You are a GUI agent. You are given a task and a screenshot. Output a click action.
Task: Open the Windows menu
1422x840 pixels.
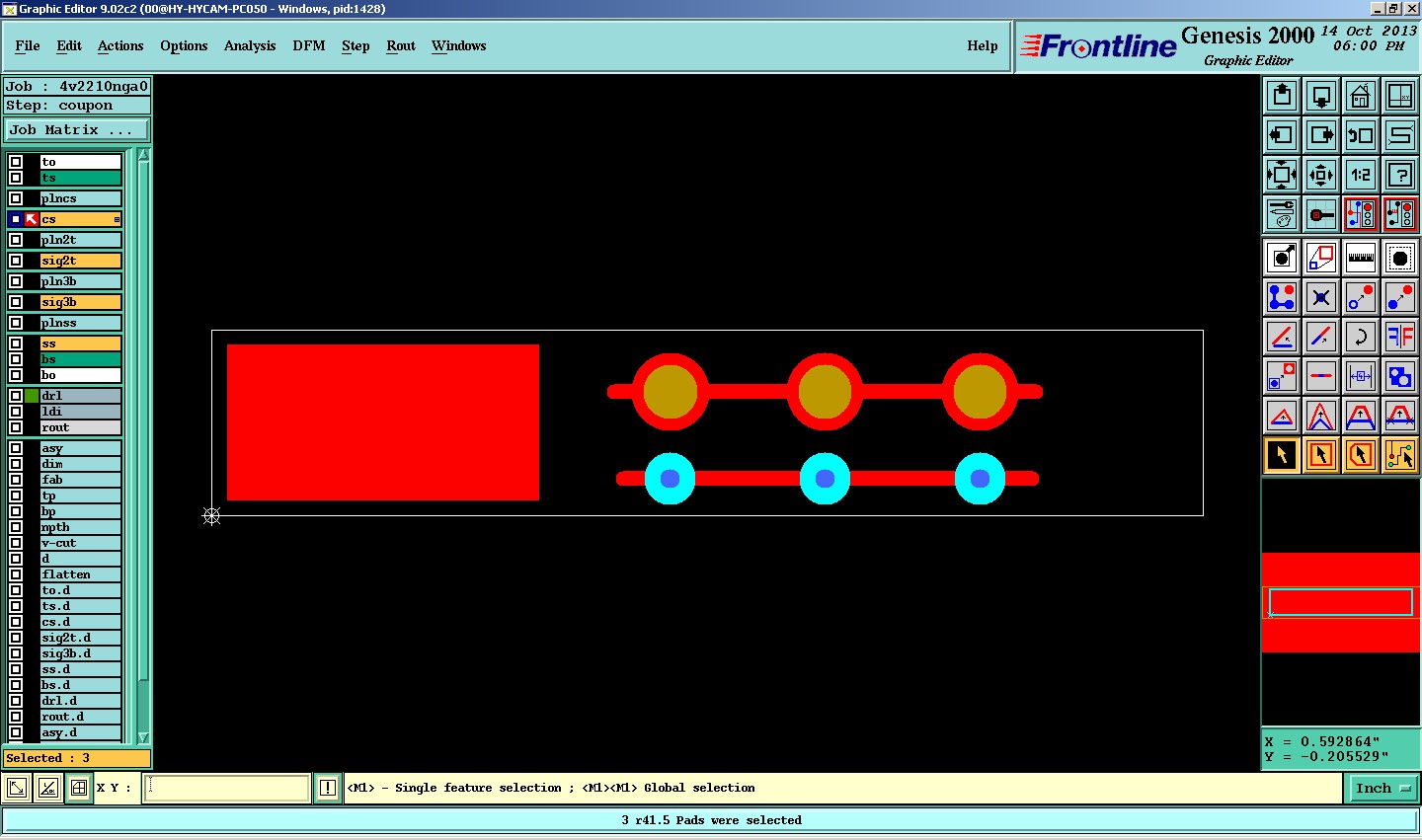(x=458, y=45)
